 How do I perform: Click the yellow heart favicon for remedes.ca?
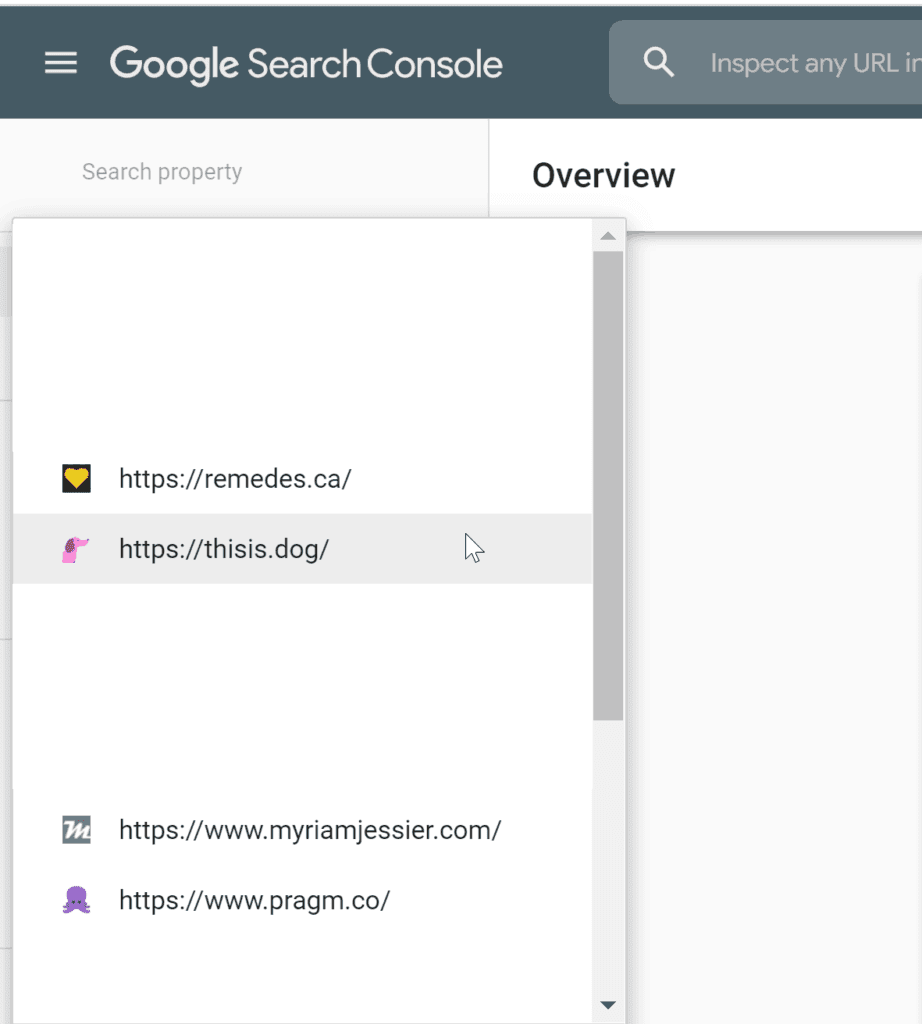76,479
